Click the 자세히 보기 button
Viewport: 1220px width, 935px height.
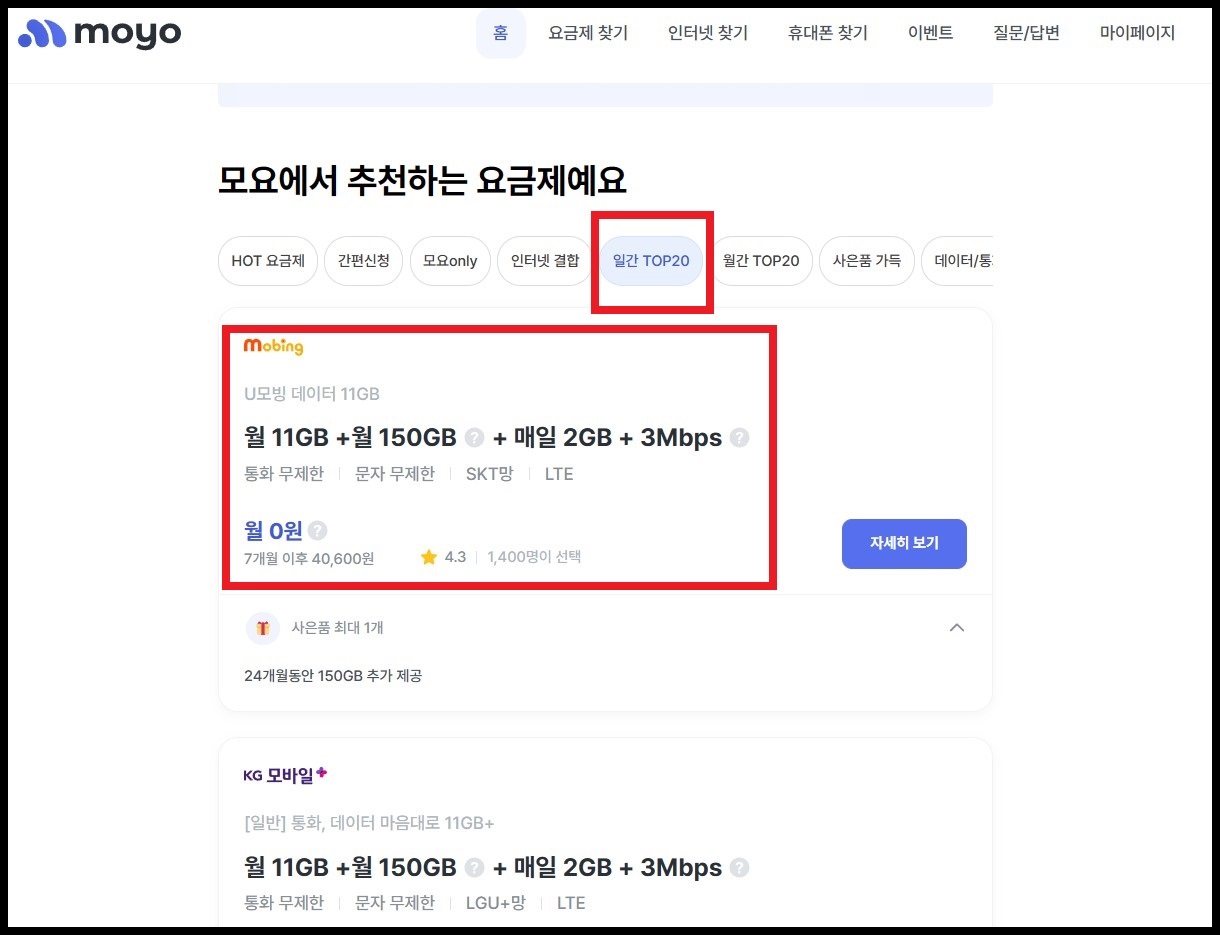[904, 544]
